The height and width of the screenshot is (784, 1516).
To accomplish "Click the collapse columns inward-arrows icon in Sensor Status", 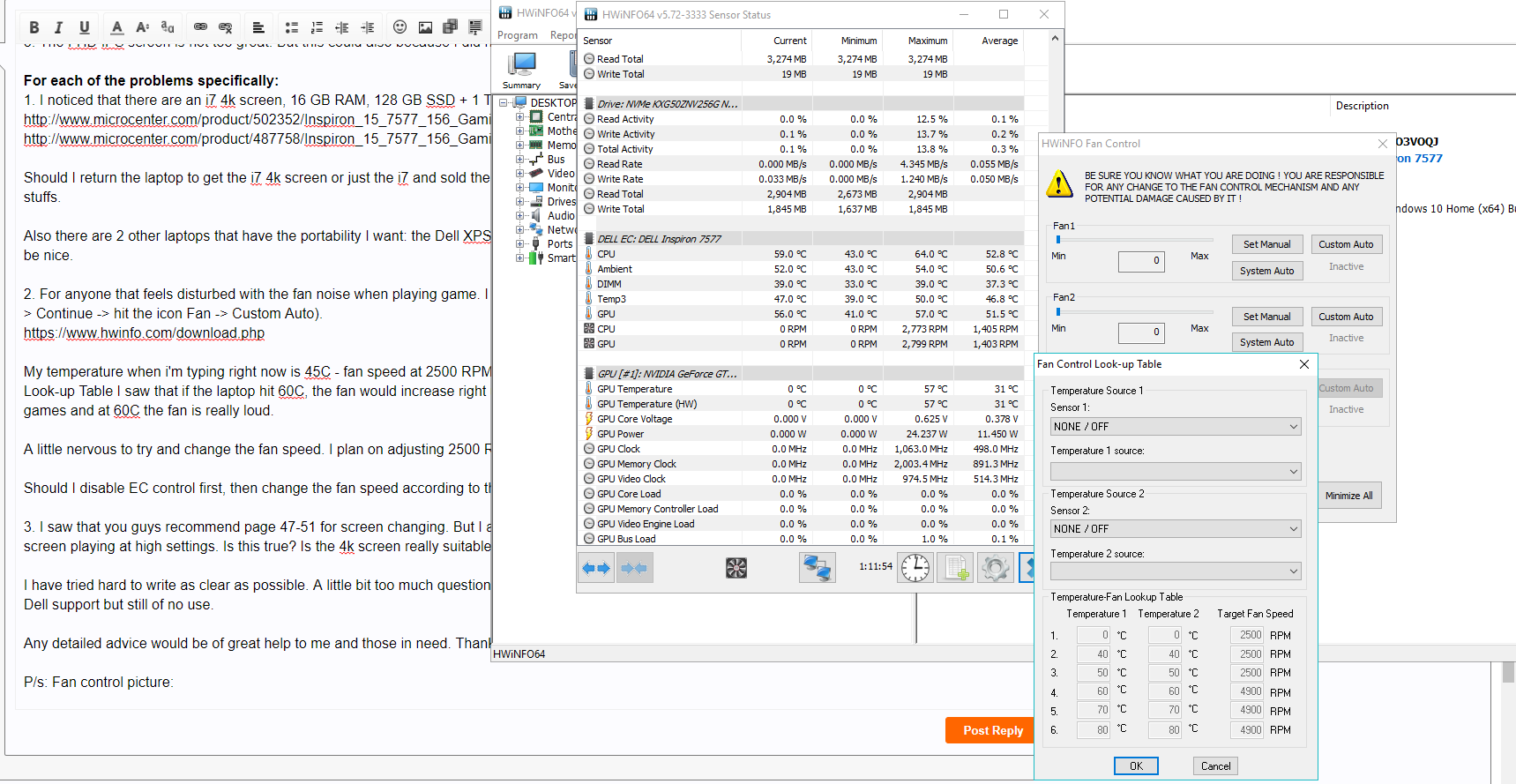I will (x=634, y=568).
